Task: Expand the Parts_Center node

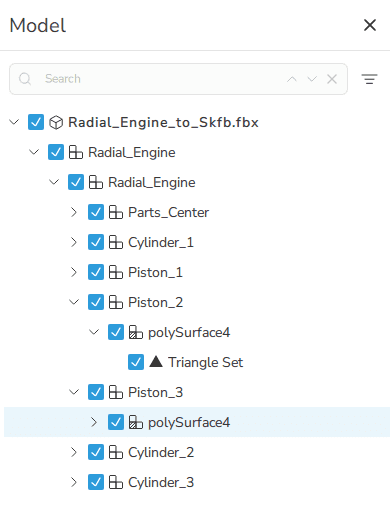Action: 74,212
